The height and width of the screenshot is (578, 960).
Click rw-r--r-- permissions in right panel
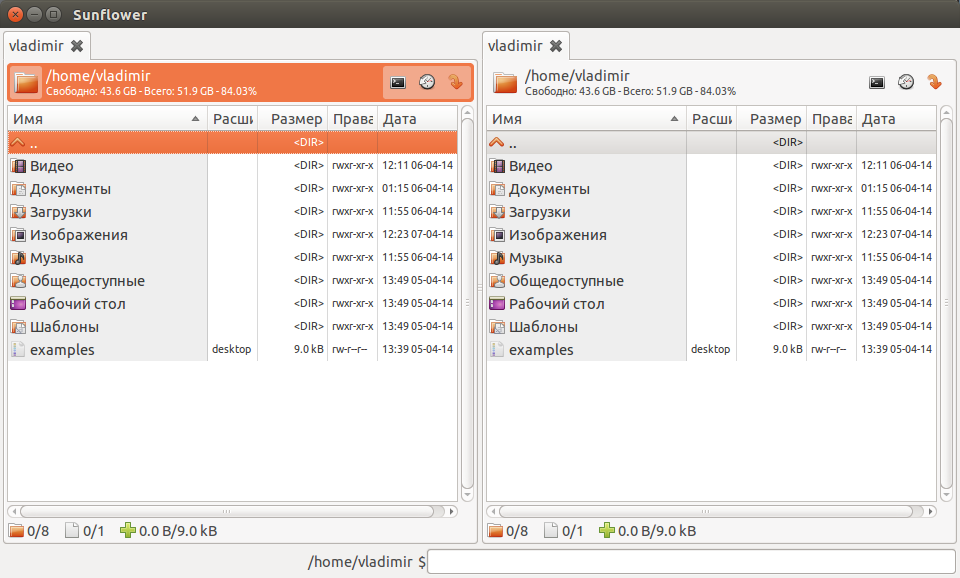828,350
